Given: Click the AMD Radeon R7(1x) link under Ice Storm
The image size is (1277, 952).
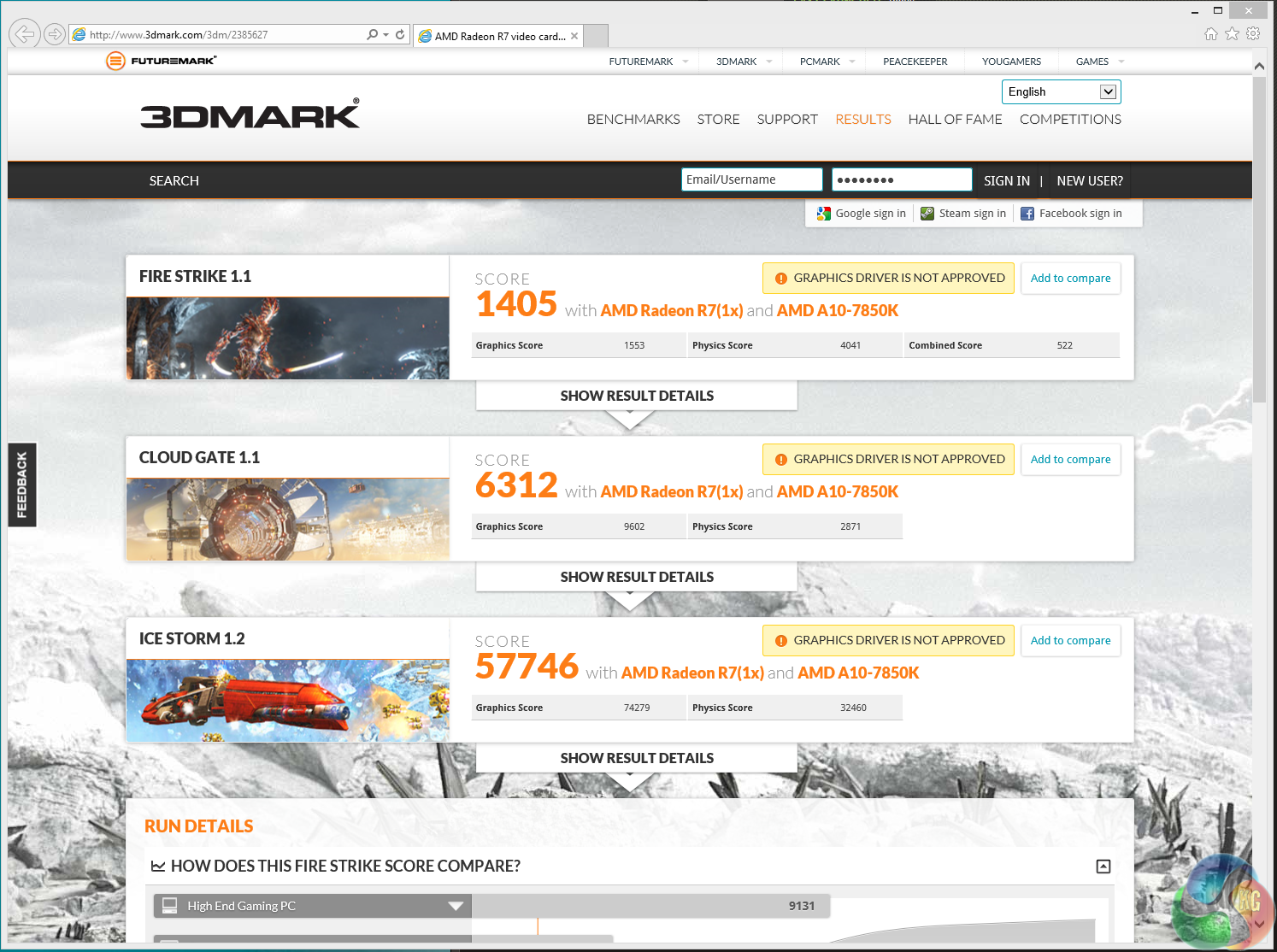Looking at the screenshot, I should pyautogui.click(x=692, y=673).
